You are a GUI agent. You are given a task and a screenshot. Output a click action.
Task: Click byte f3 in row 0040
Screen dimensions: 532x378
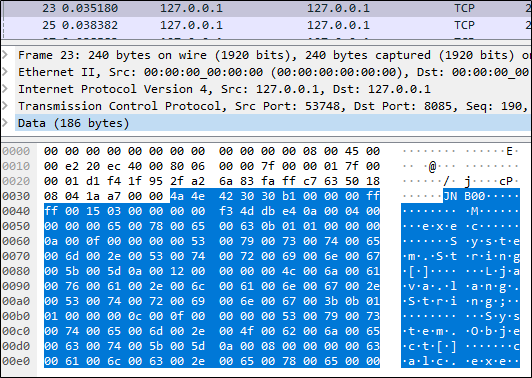pos(226,211)
